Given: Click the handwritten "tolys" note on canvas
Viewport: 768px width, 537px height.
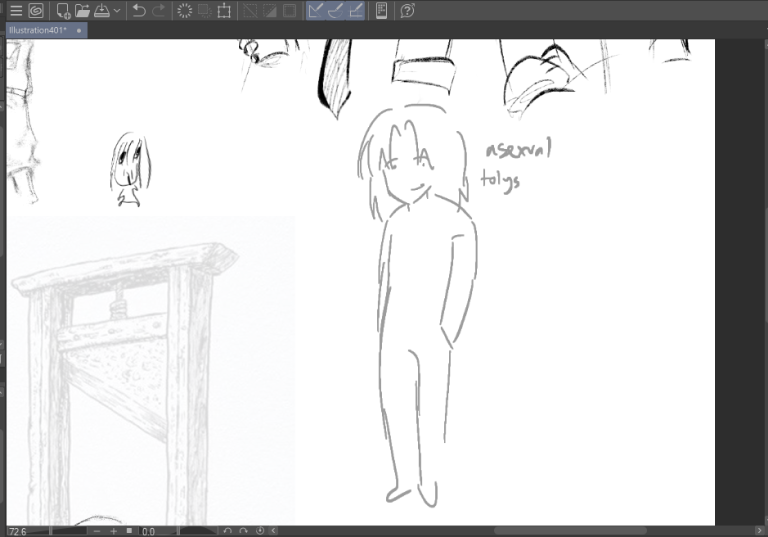Looking at the screenshot, I should [500, 180].
